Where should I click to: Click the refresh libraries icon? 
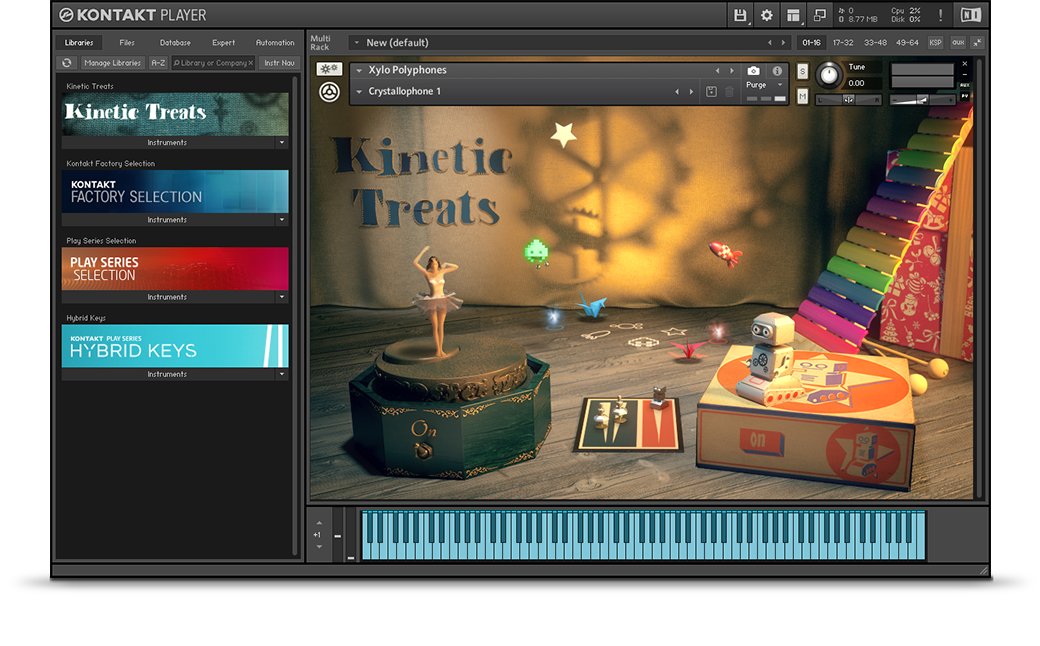point(67,63)
